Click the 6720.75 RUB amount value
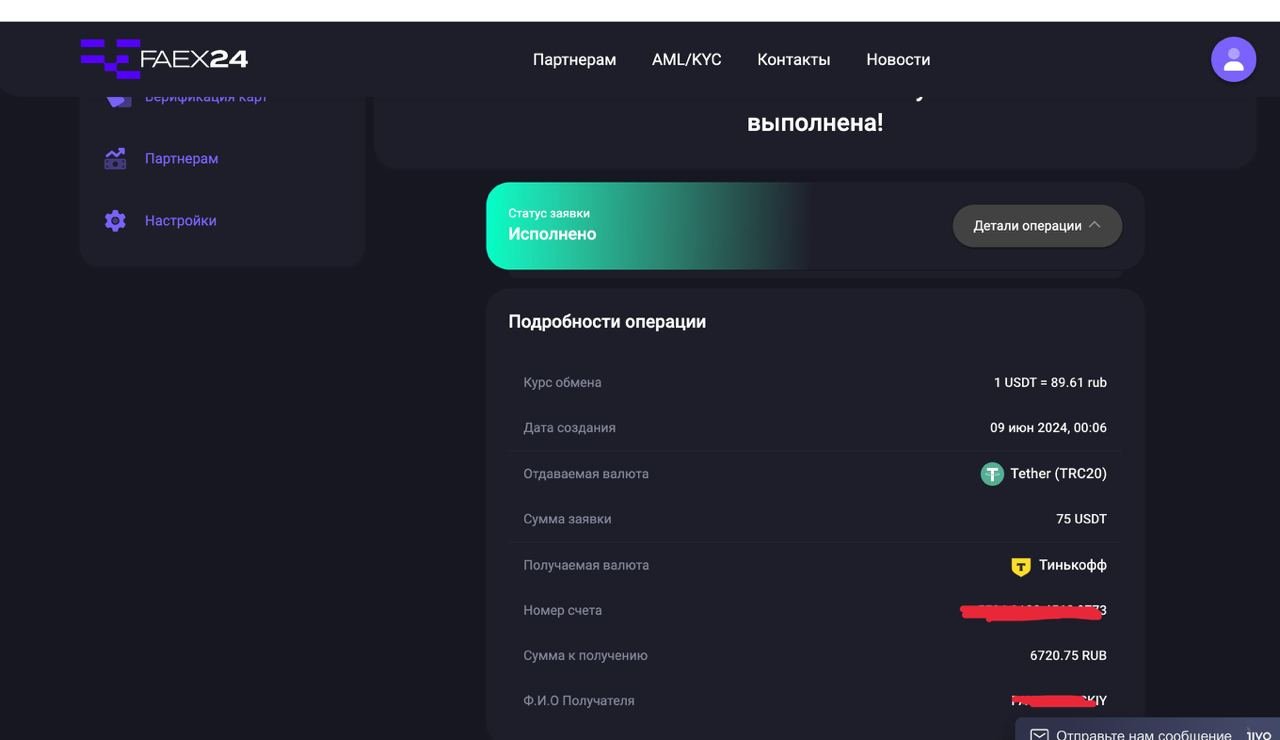The height and width of the screenshot is (740, 1280). tap(1067, 656)
